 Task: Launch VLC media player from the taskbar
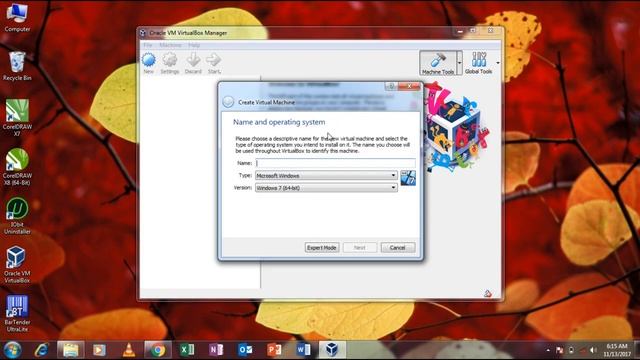[129, 350]
